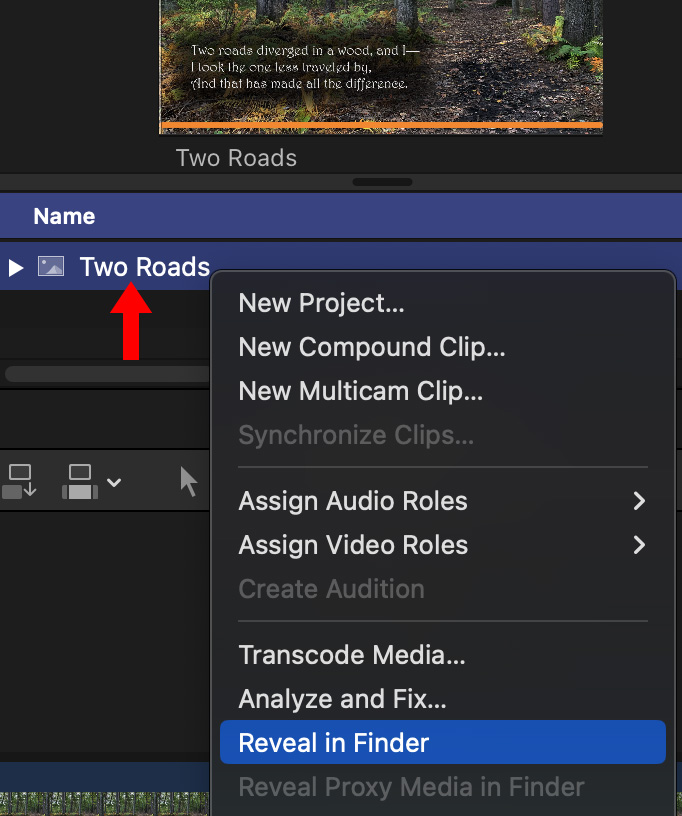Viewport: 682px width, 816px height.
Task: Click the image icon beside Two Roads
Action: tap(51, 266)
